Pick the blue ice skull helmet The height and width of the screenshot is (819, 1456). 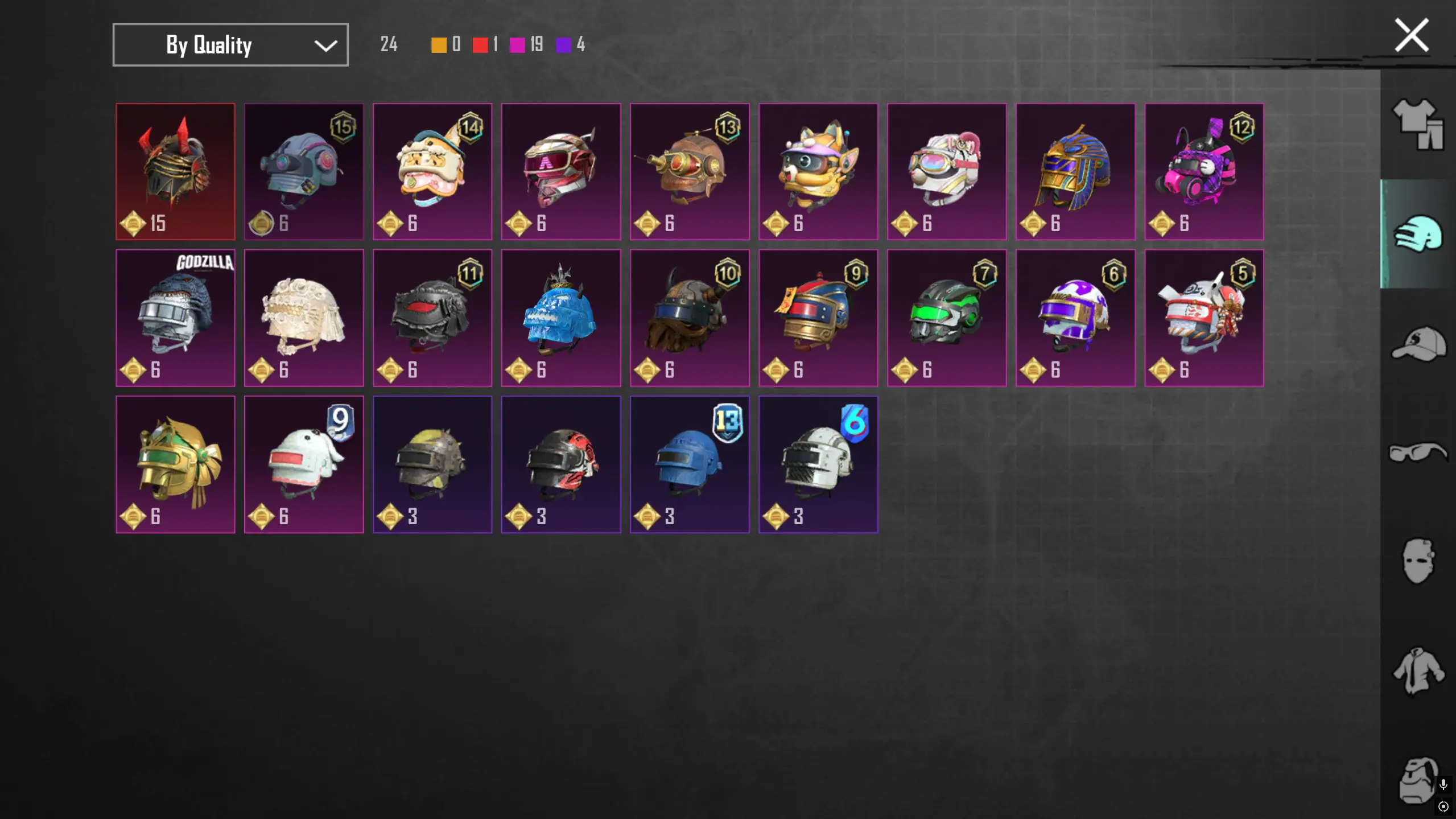click(x=561, y=318)
